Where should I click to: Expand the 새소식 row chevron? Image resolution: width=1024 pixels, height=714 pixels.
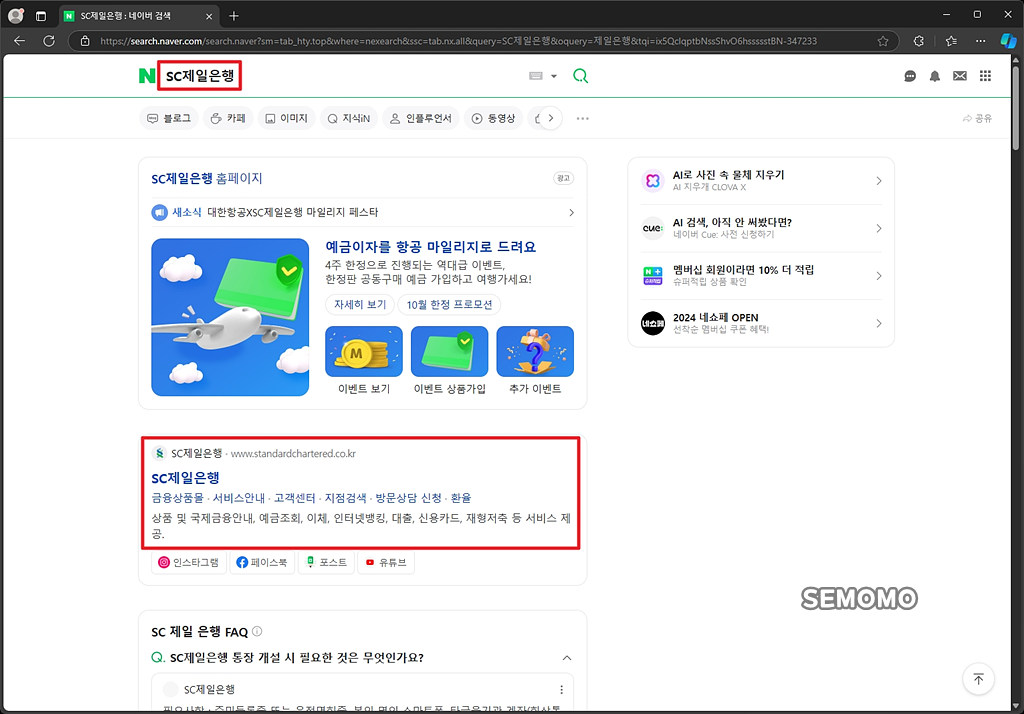coord(571,212)
